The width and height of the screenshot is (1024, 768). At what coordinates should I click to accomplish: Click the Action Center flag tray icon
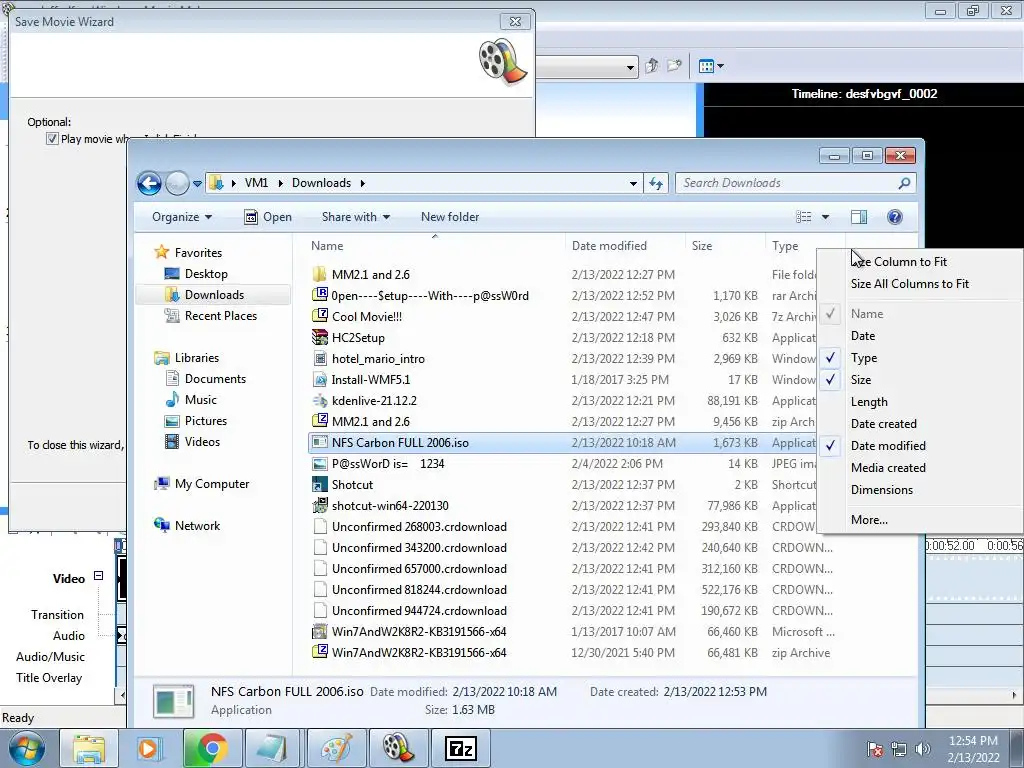(x=875, y=749)
